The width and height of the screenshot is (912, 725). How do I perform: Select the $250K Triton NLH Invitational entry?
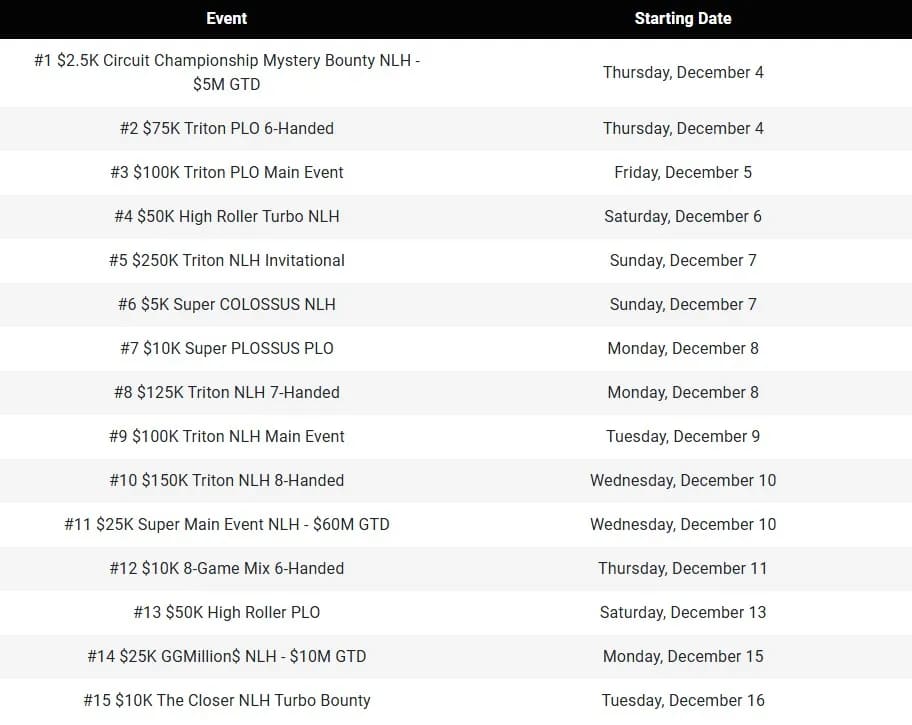tap(227, 260)
